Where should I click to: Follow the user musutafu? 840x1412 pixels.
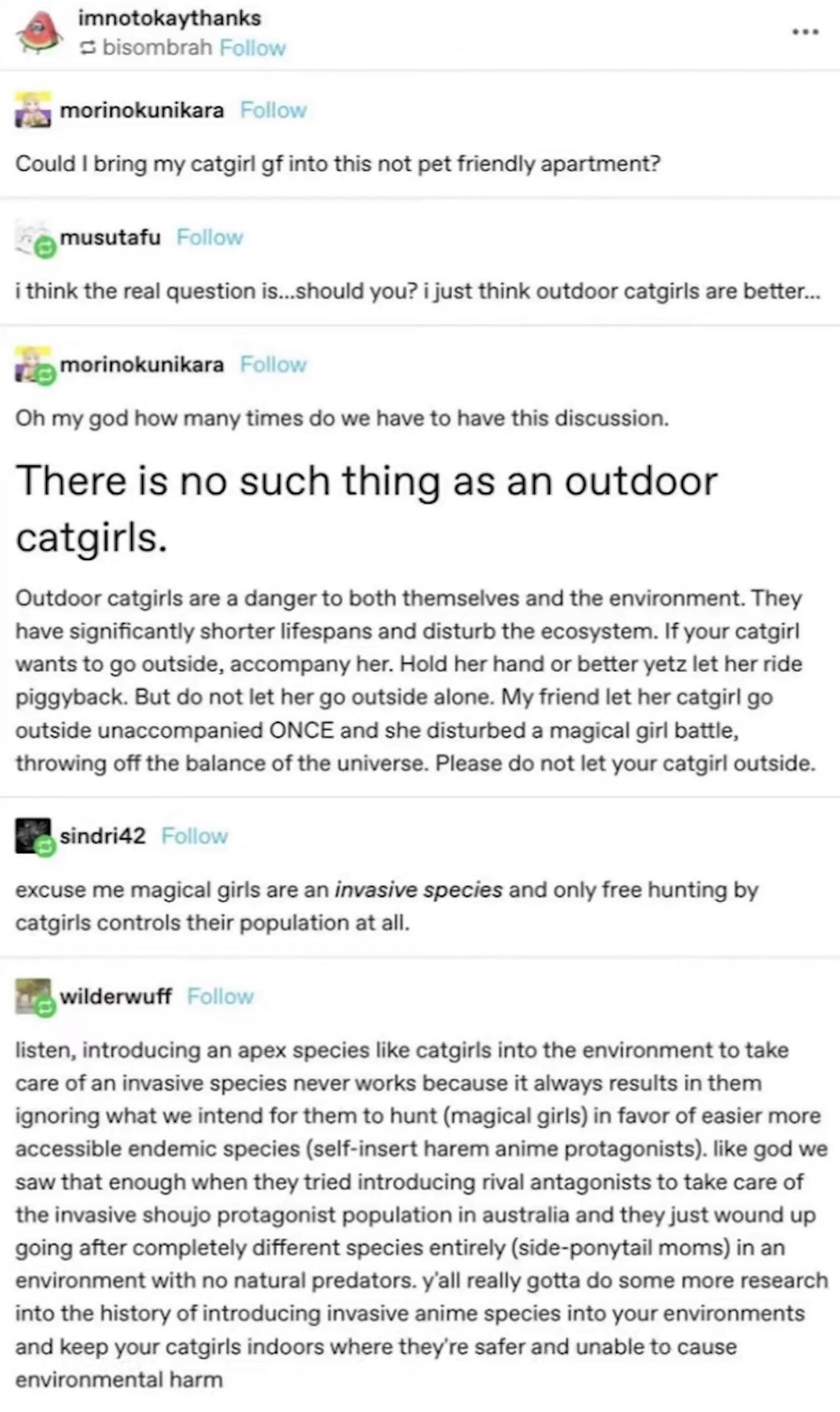(210, 237)
